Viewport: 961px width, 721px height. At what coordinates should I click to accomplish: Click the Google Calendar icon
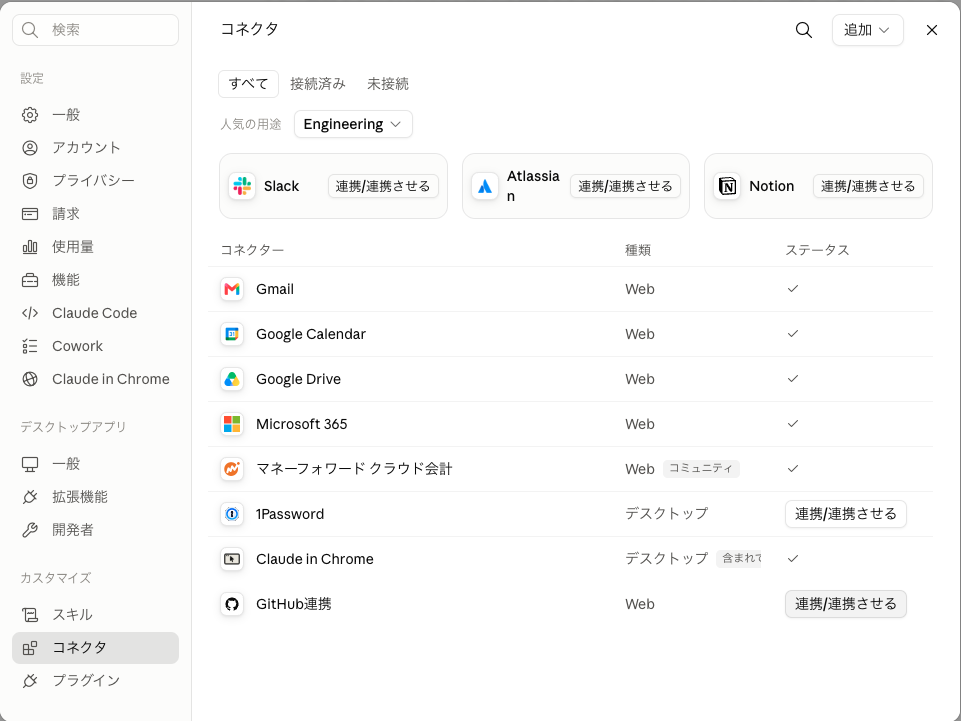(232, 334)
